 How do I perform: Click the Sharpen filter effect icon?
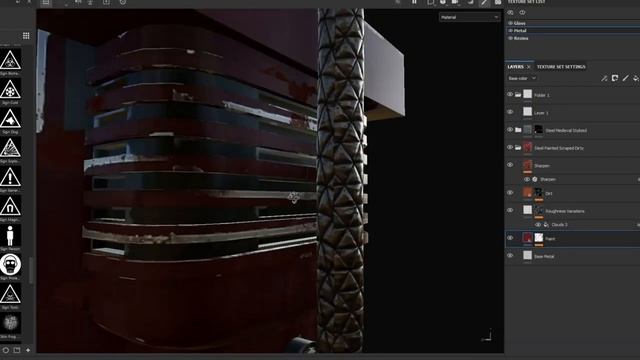[535, 179]
